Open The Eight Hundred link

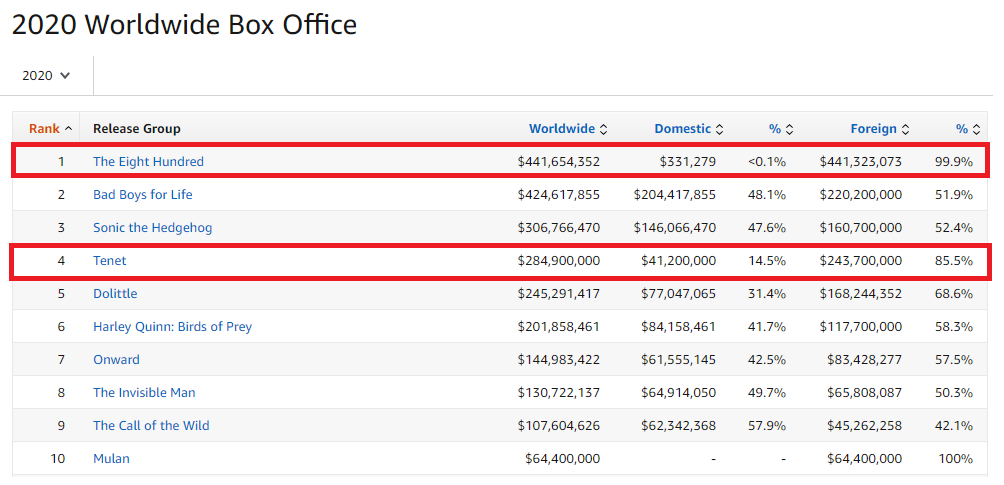148,161
